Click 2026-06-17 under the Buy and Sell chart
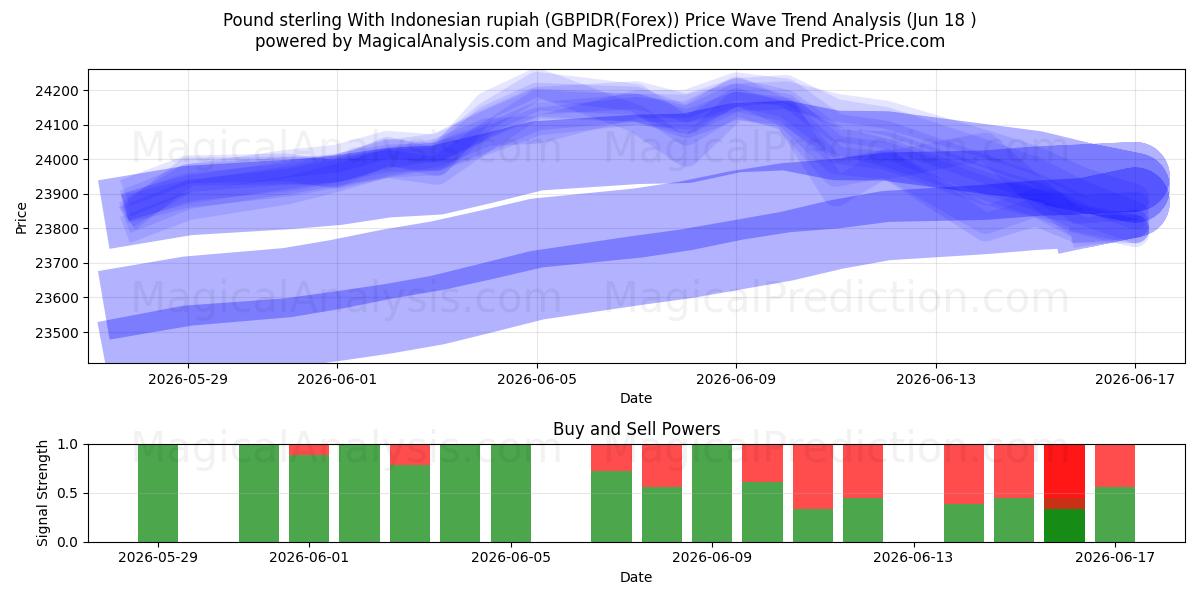The image size is (1200, 600). (x=1115, y=558)
